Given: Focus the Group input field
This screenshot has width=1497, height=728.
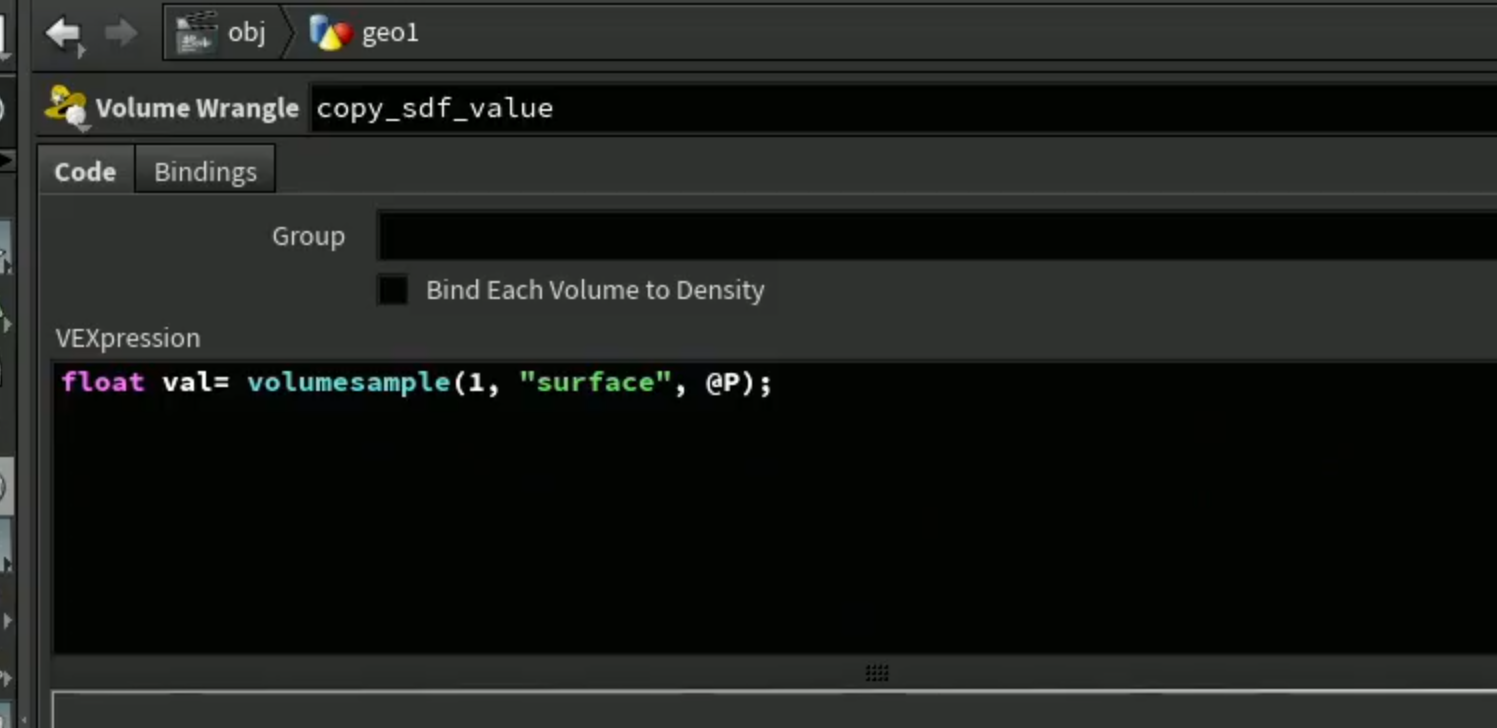Looking at the screenshot, I should [937, 237].
